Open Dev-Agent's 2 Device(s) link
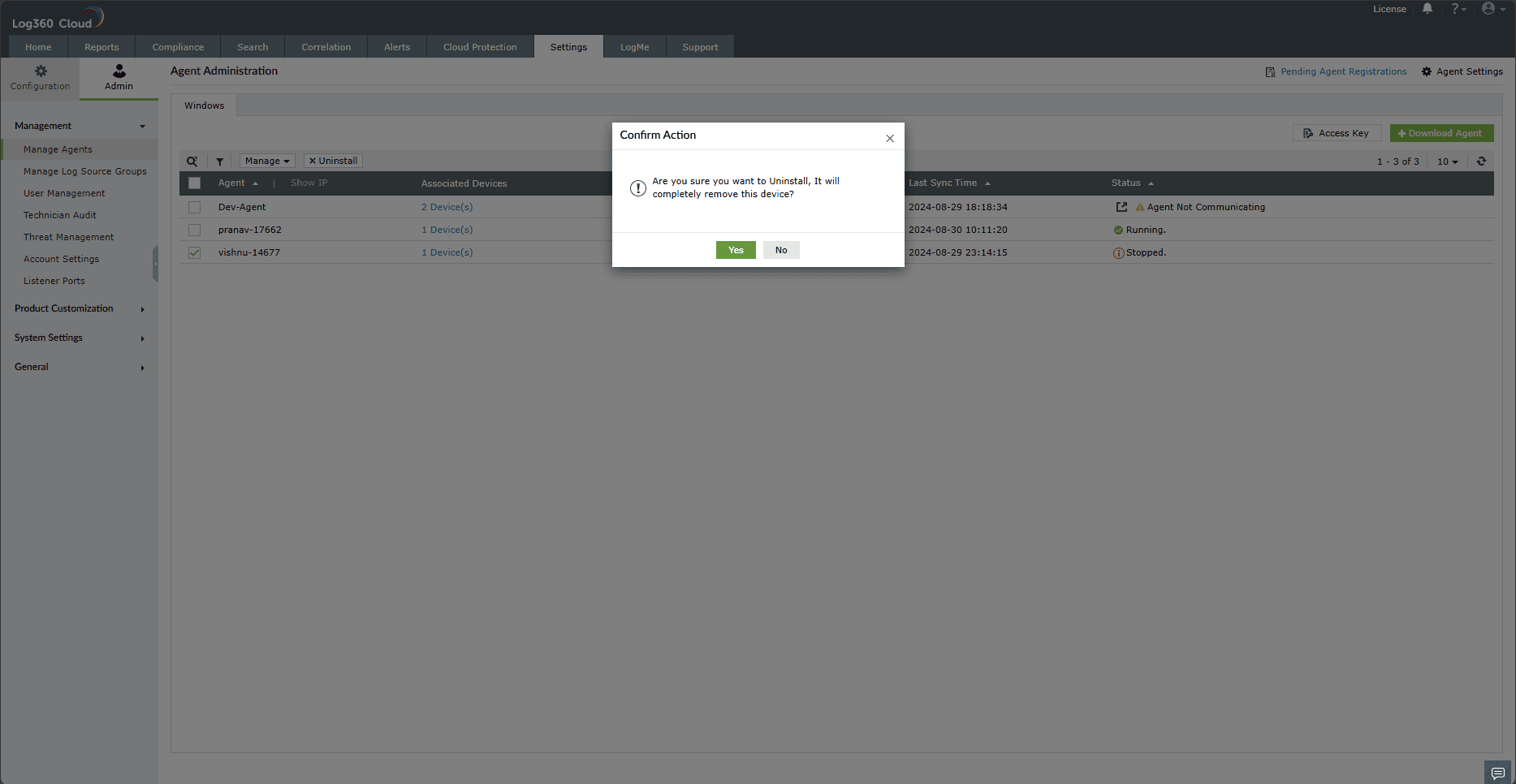Viewport: 1516px width, 784px height. [x=447, y=207]
